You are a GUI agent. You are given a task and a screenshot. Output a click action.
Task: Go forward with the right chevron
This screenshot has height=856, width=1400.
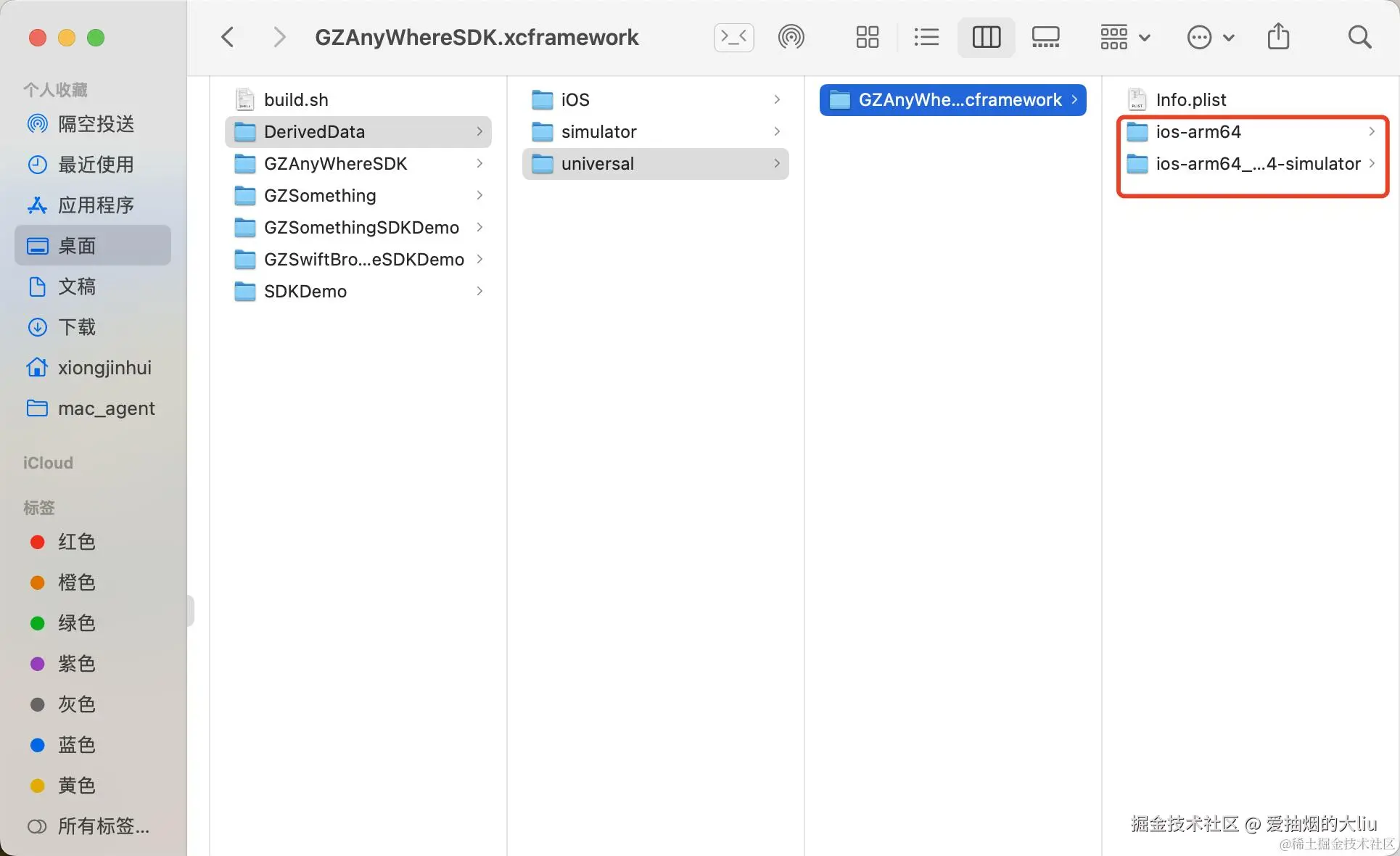pyautogui.click(x=279, y=37)
